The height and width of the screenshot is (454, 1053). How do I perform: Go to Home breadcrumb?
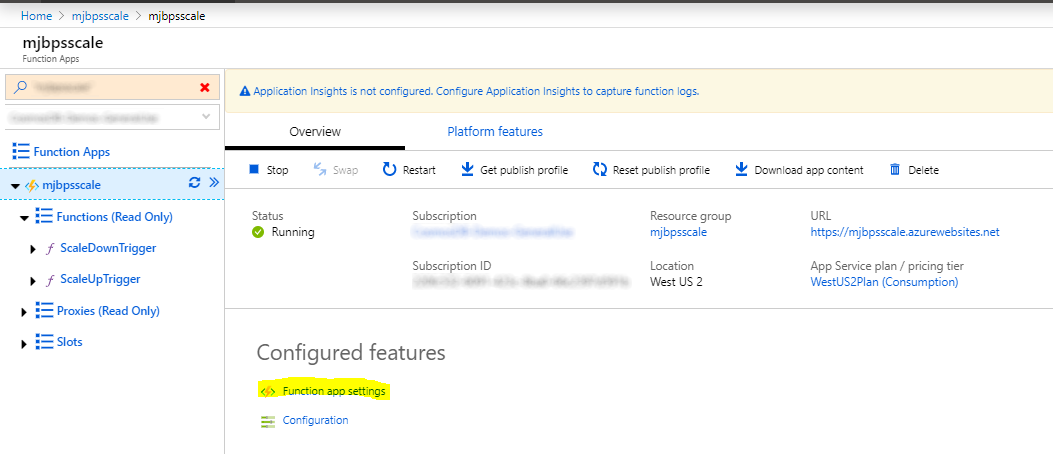[x=36, y=15]
